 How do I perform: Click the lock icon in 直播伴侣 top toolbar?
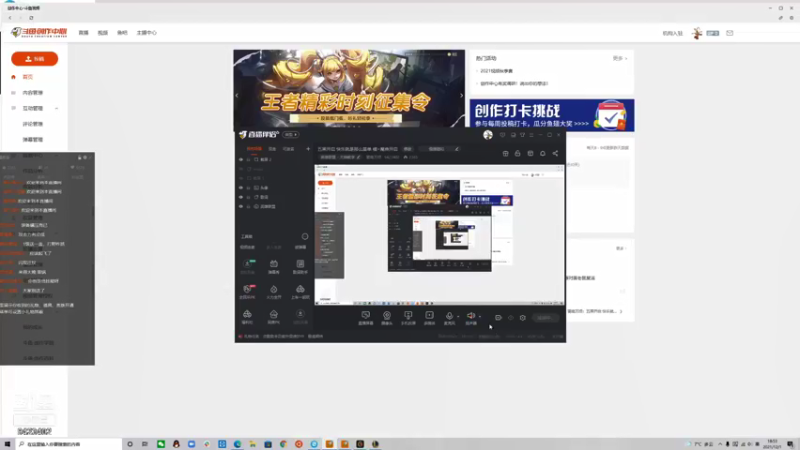click(517, 154)
